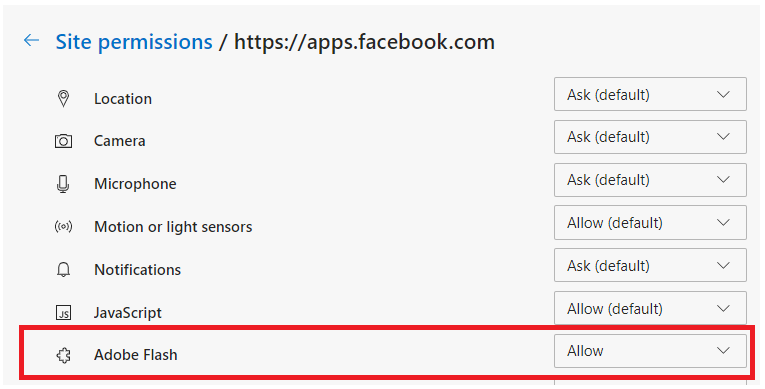Open the Adobe Flash Allow dropdown
Image resolution: width=765 pixels, height=389 pixels.
click(650, 351)
